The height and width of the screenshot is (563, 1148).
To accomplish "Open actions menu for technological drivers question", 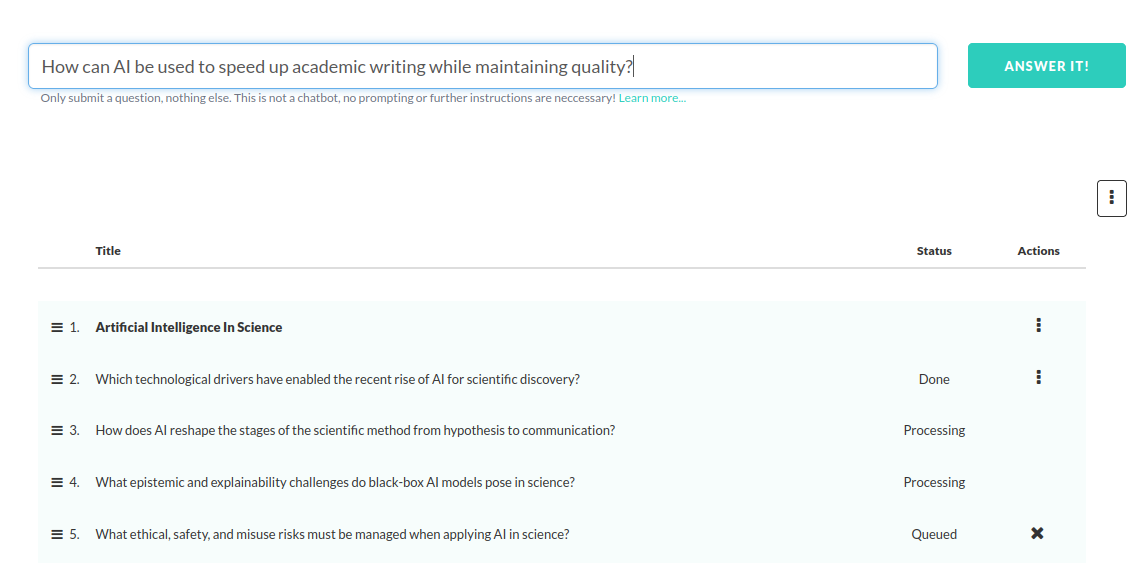I will tap(1039, 377).
